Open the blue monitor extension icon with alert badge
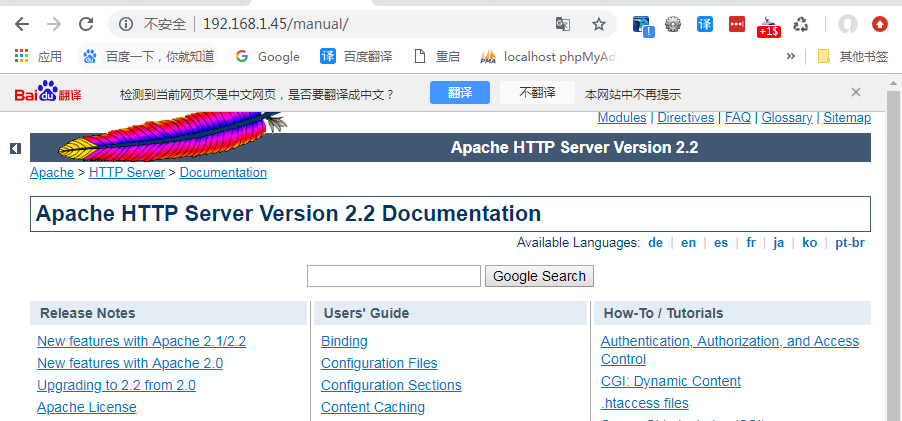Viewport: 902px width, 421px height. (x=643, y=25)
